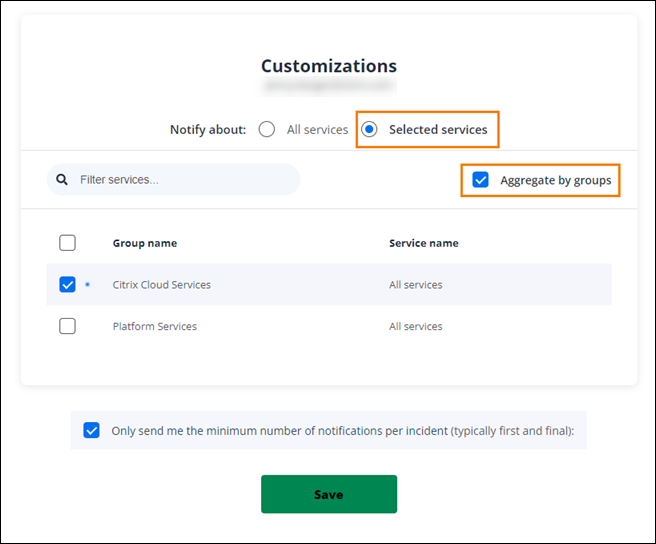Image resolution: width=656 pixels, height=544 pixels.
Task: Click "All services" in the Citrix row
Action: (416, 285)
